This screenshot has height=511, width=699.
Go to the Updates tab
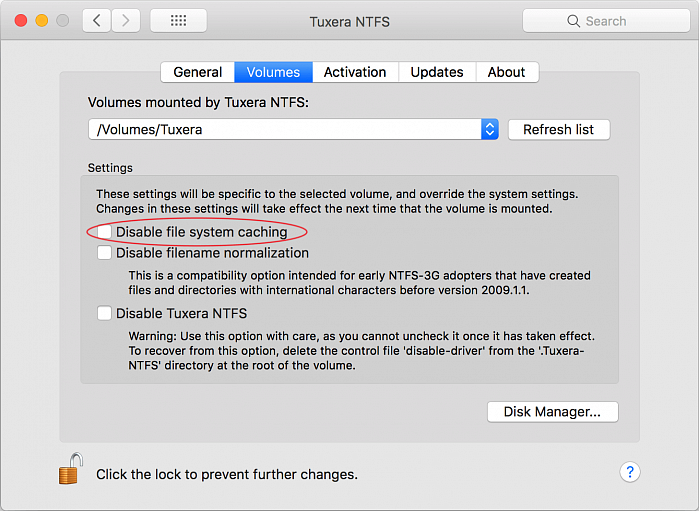437,72
